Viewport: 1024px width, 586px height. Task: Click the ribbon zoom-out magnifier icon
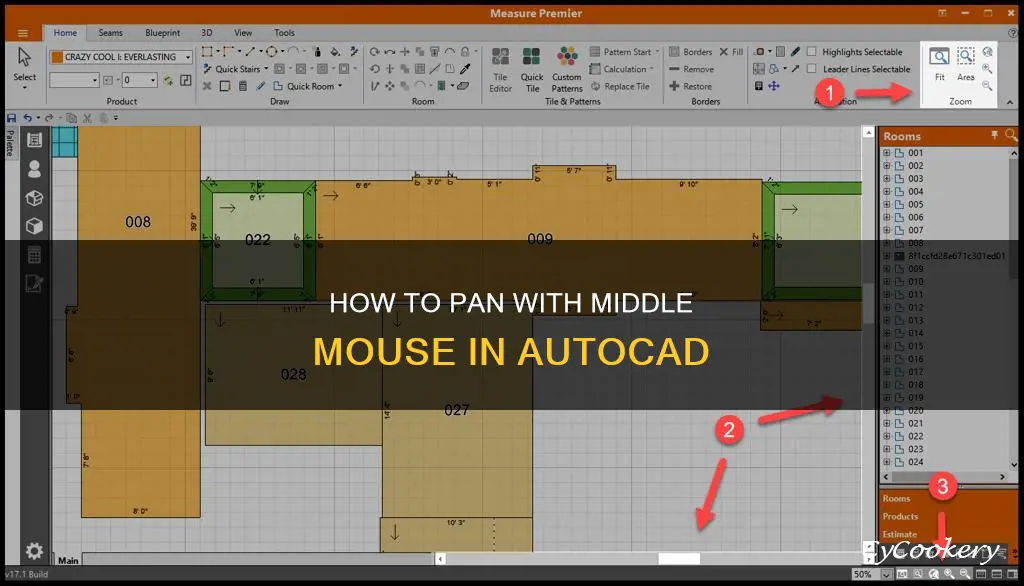click(987, 86)
